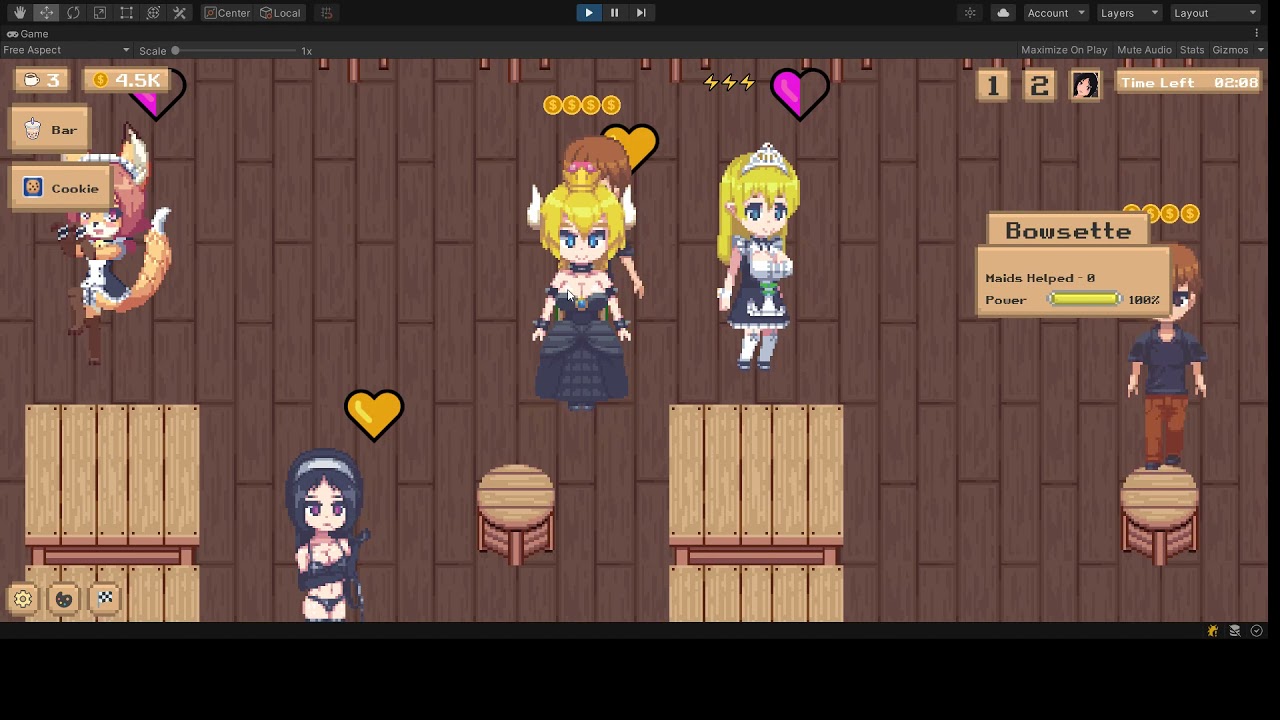This screenshot has height=720, width=1280.
Task: Toggle pivot mode Center button
Action: [227, 13]
